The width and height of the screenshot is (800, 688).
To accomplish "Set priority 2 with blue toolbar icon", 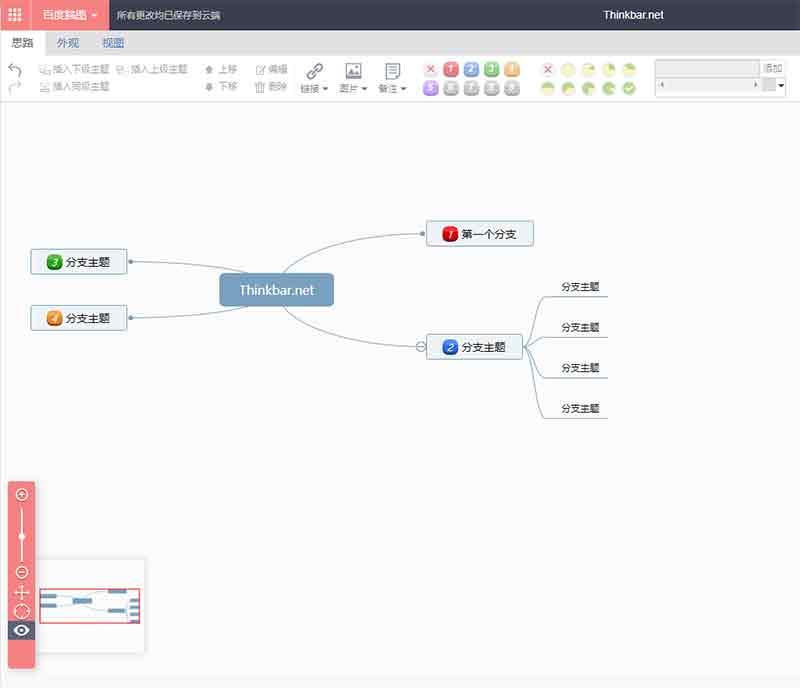I will (x=471, y=69).
